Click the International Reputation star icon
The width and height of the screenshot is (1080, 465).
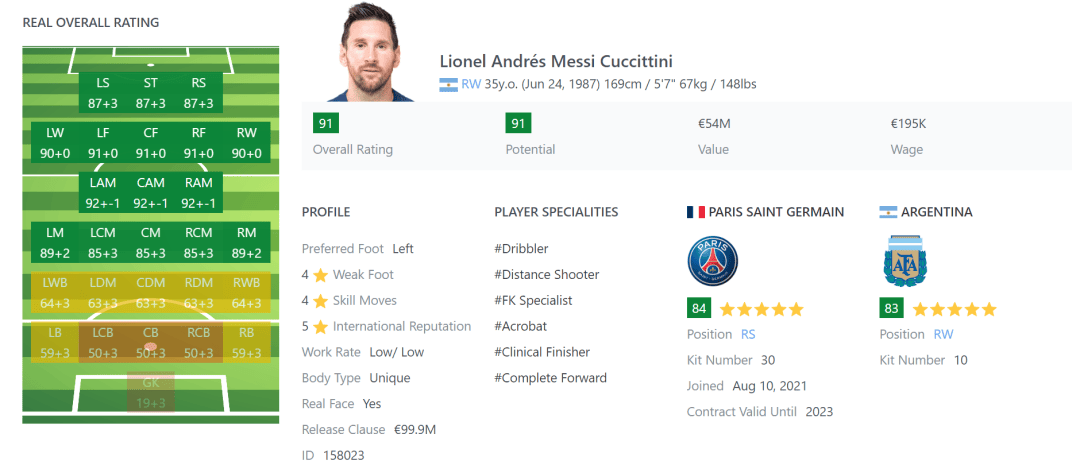click(320, 327)
